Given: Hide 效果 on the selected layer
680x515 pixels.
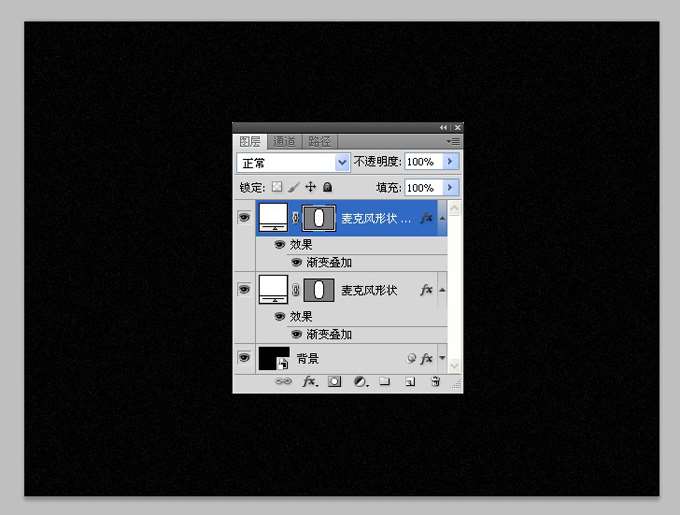Looking at the screenshot, I should pos(280,245).
